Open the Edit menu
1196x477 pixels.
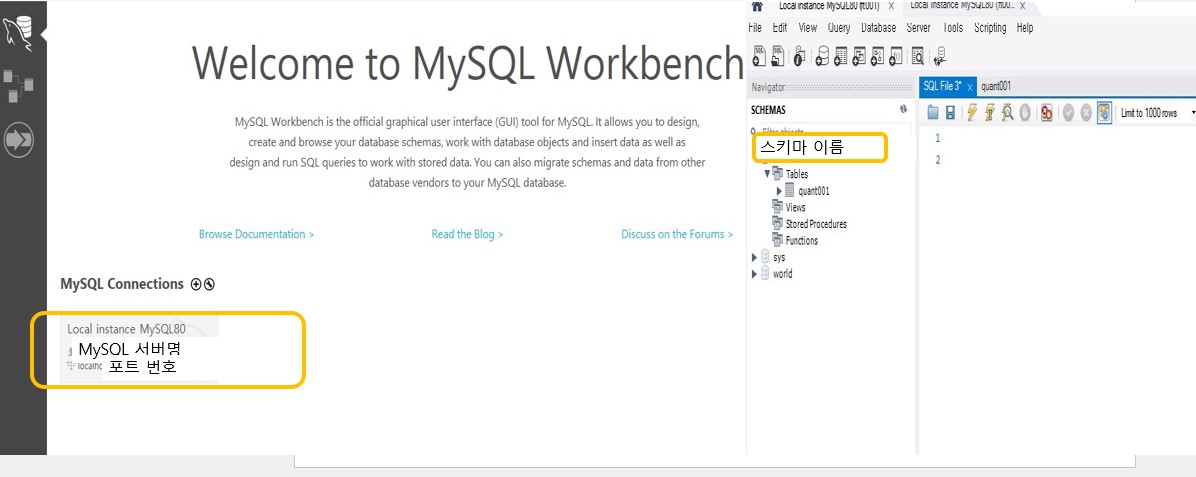[x=780, y=27]
